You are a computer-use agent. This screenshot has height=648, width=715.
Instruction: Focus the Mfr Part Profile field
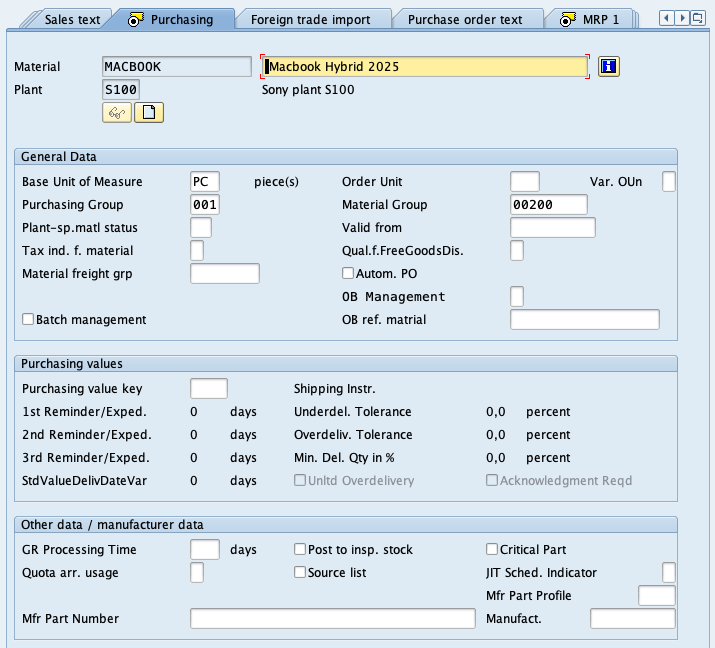[x=657, y=596]
